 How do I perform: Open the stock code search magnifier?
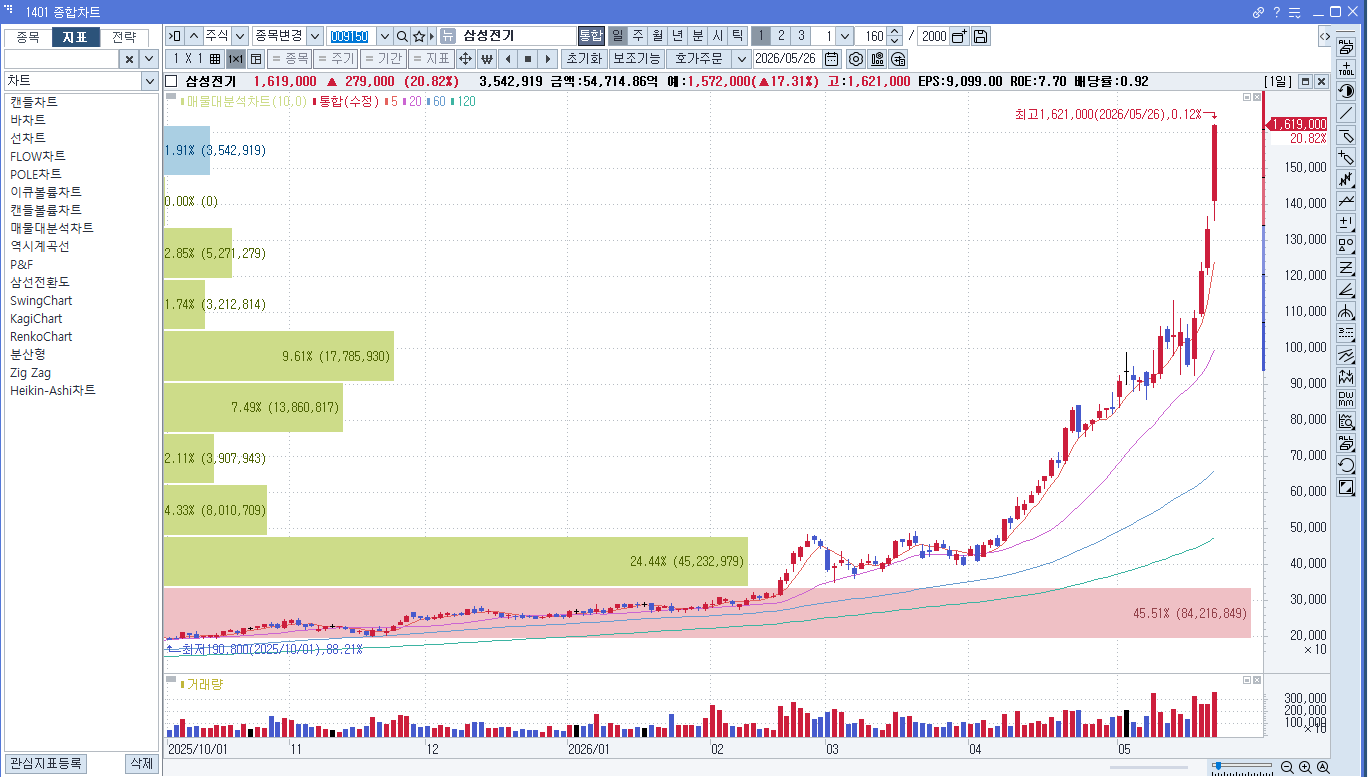402,36
